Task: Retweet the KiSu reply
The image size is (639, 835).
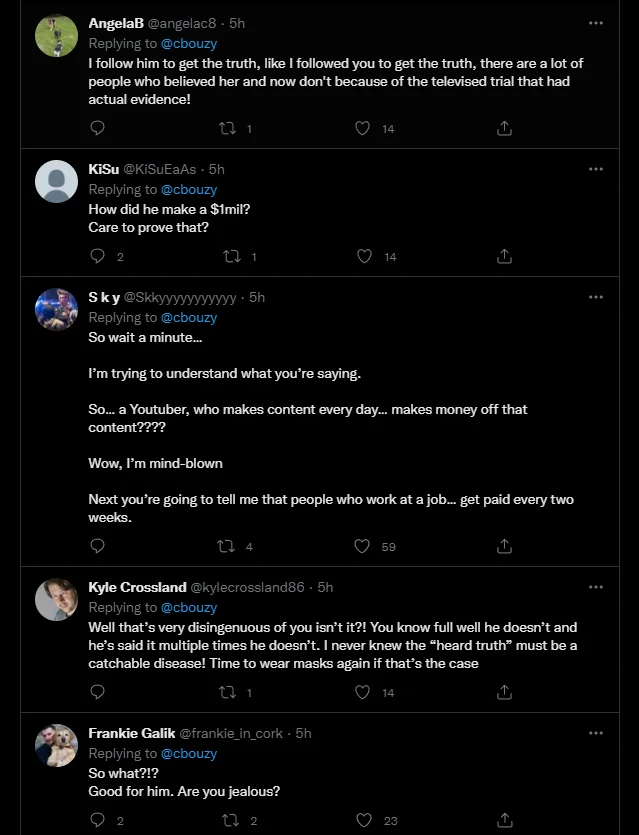Action: pos(232,257)
